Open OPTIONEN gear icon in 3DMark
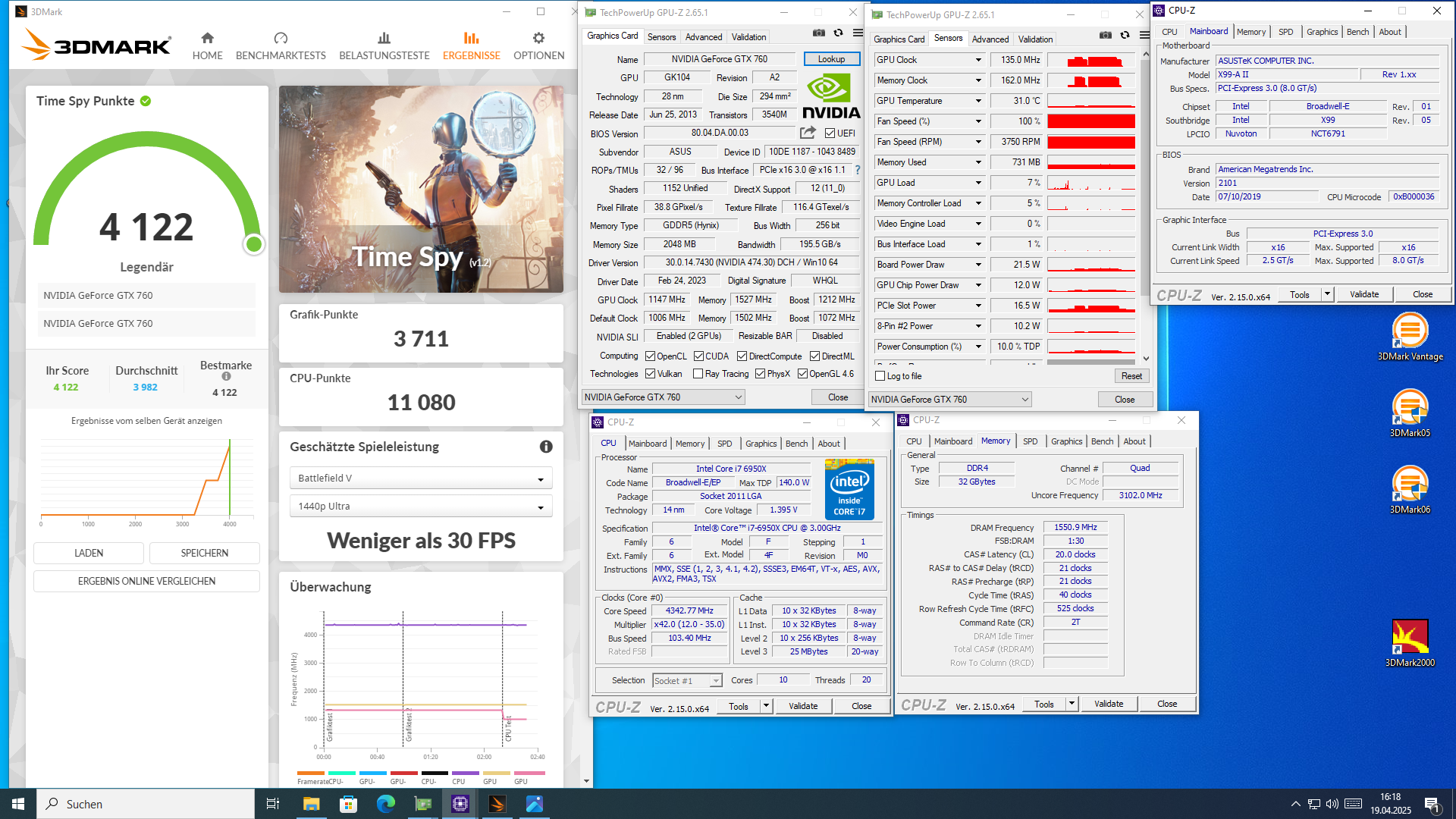Viewport: 1456px width, 819px height. tap(538, 38)
